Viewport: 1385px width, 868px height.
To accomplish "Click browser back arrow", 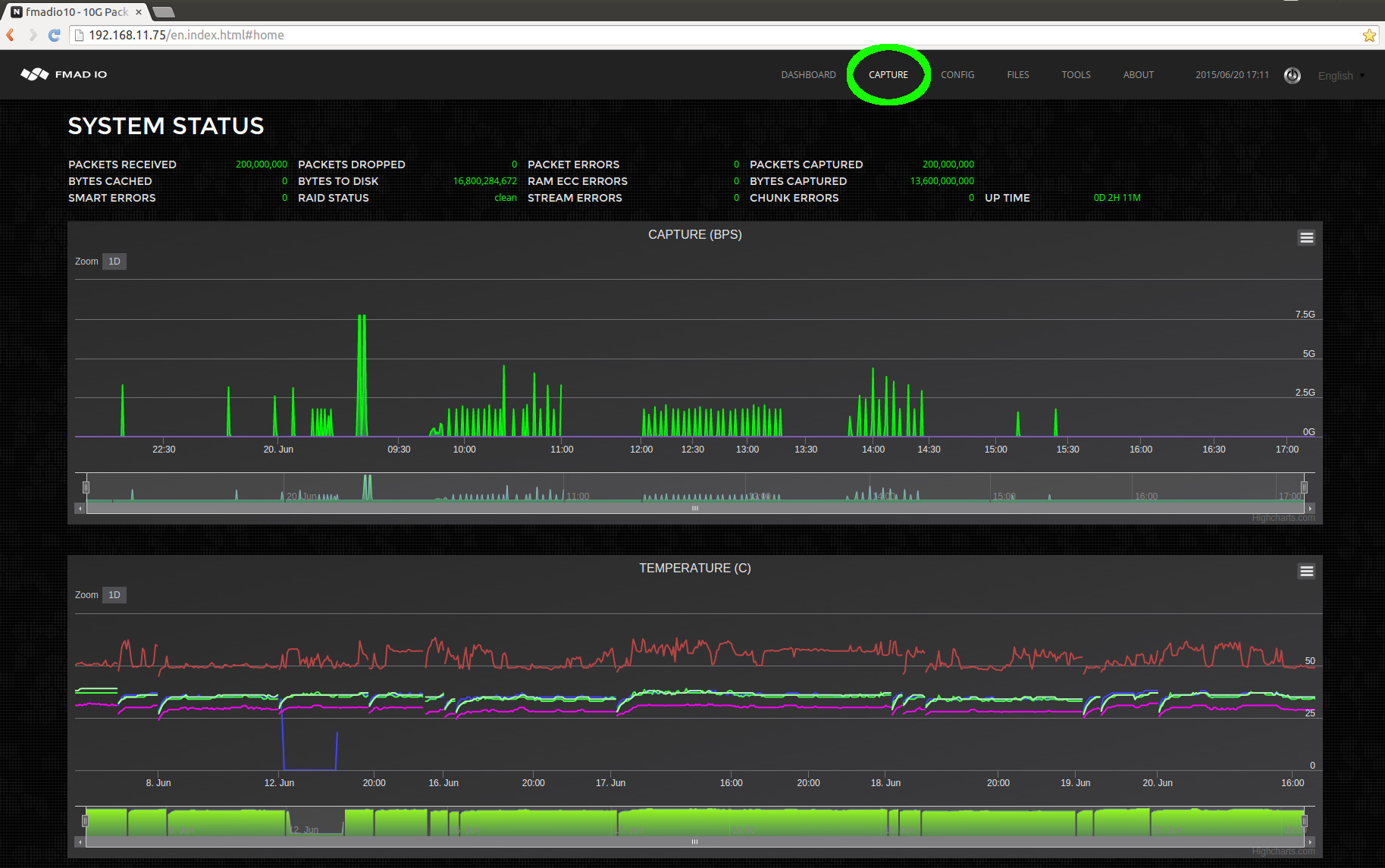I will coord(11,35).
